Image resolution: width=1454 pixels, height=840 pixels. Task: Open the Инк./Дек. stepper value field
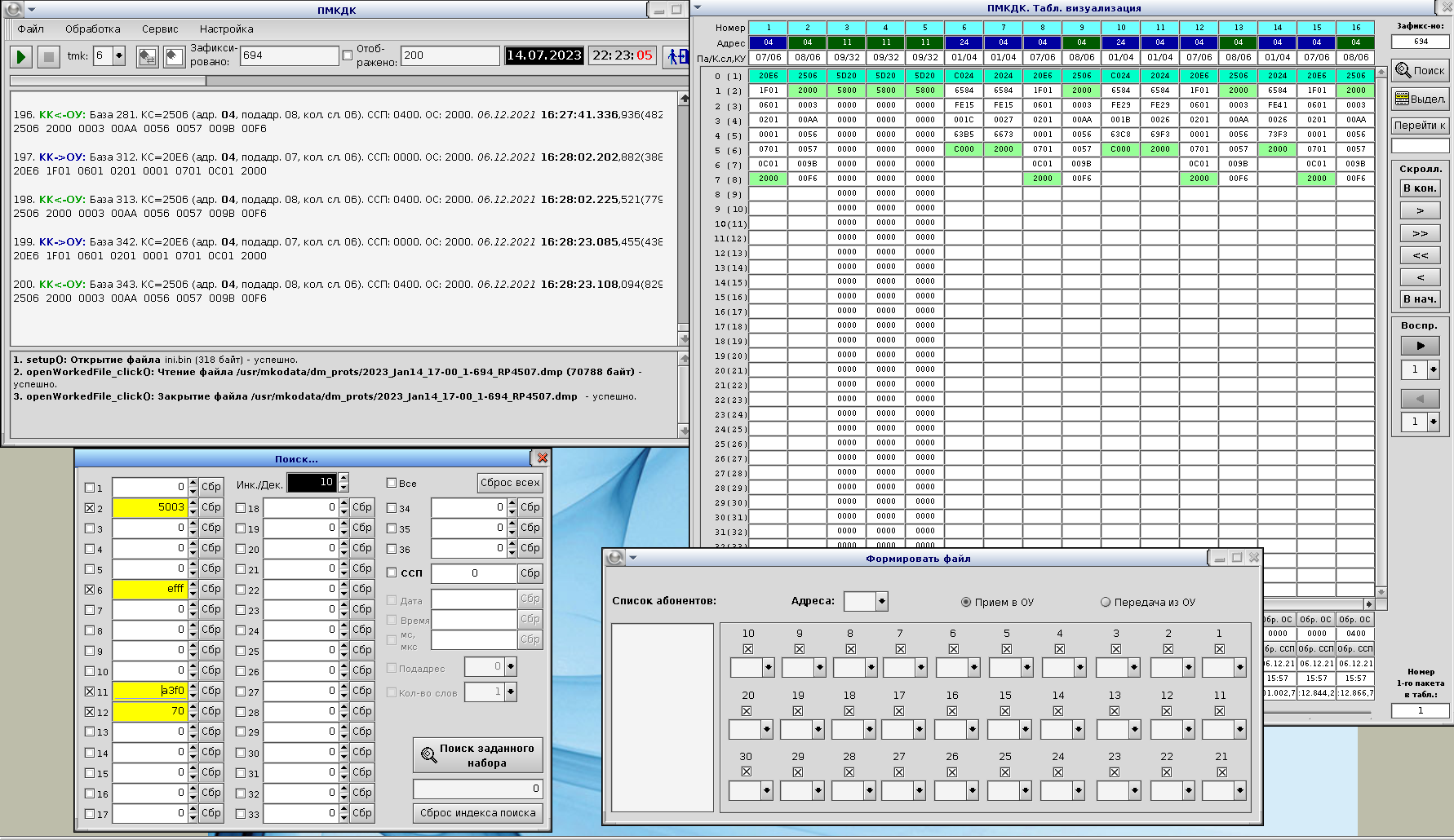312,482
